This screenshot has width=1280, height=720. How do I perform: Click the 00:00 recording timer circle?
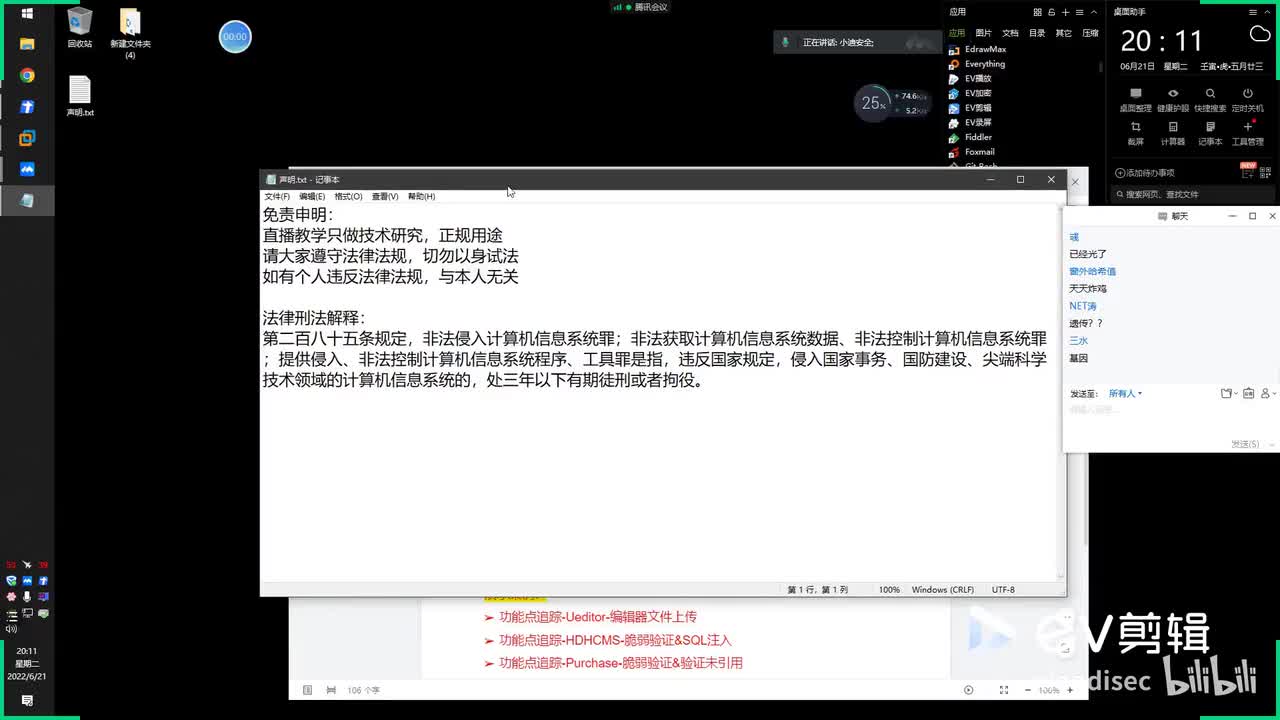click(235, 36)
